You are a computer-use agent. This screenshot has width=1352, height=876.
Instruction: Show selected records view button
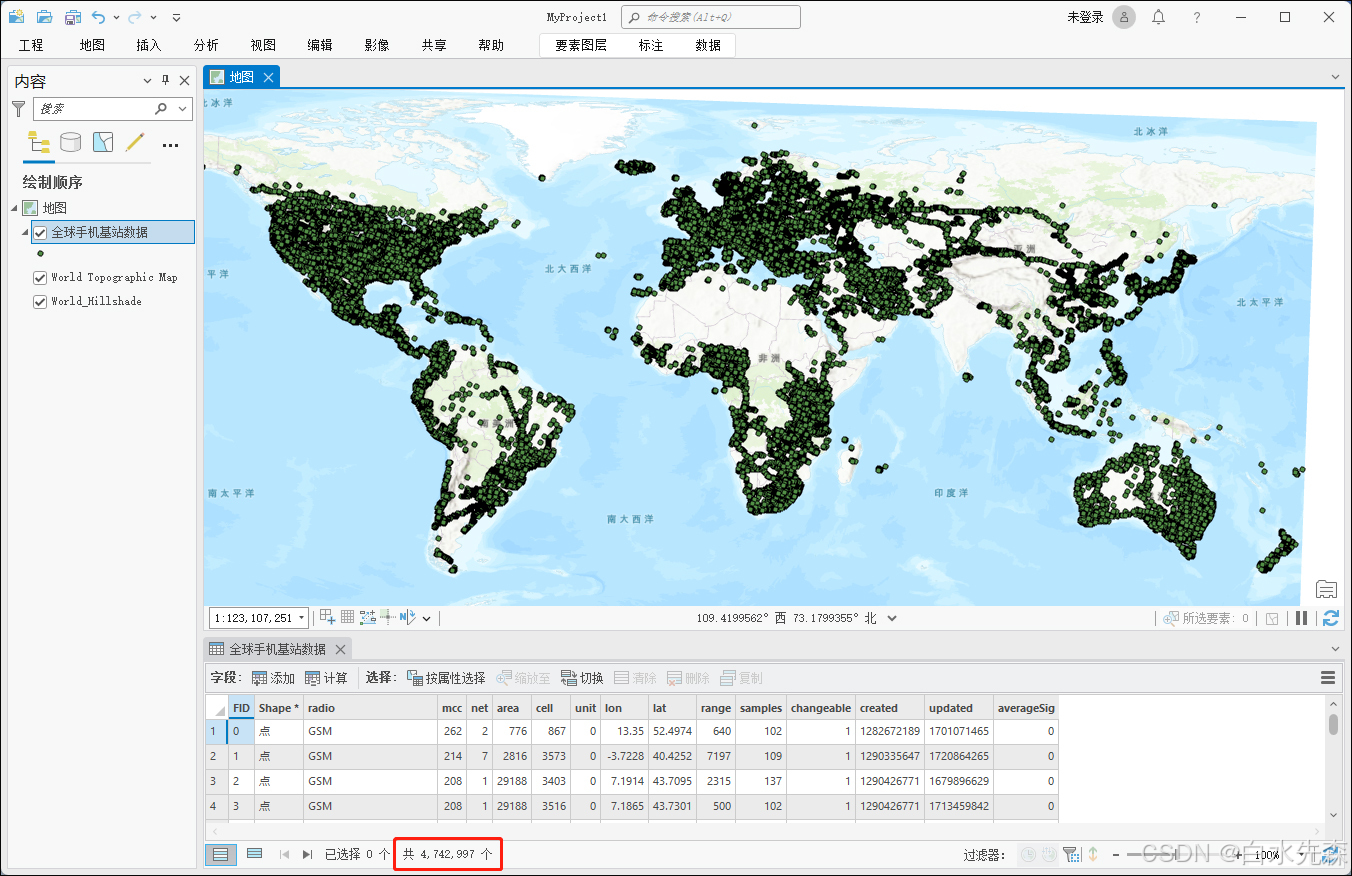[x=254, y=854]
